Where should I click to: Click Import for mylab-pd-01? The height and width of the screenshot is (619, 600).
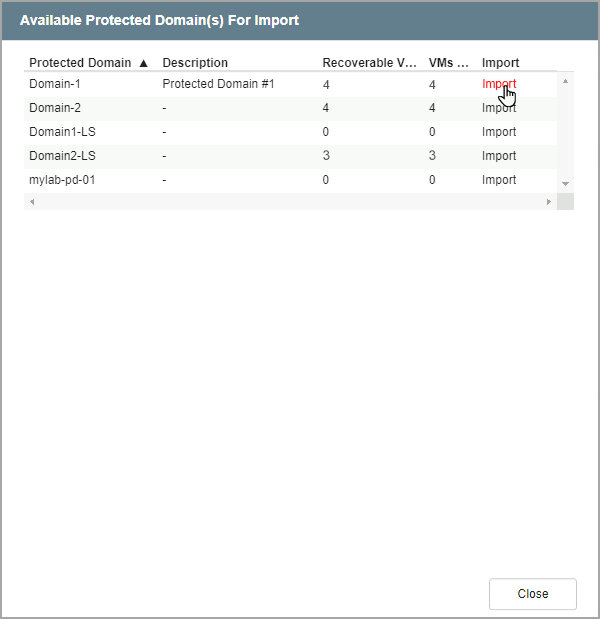coord(499,180)
